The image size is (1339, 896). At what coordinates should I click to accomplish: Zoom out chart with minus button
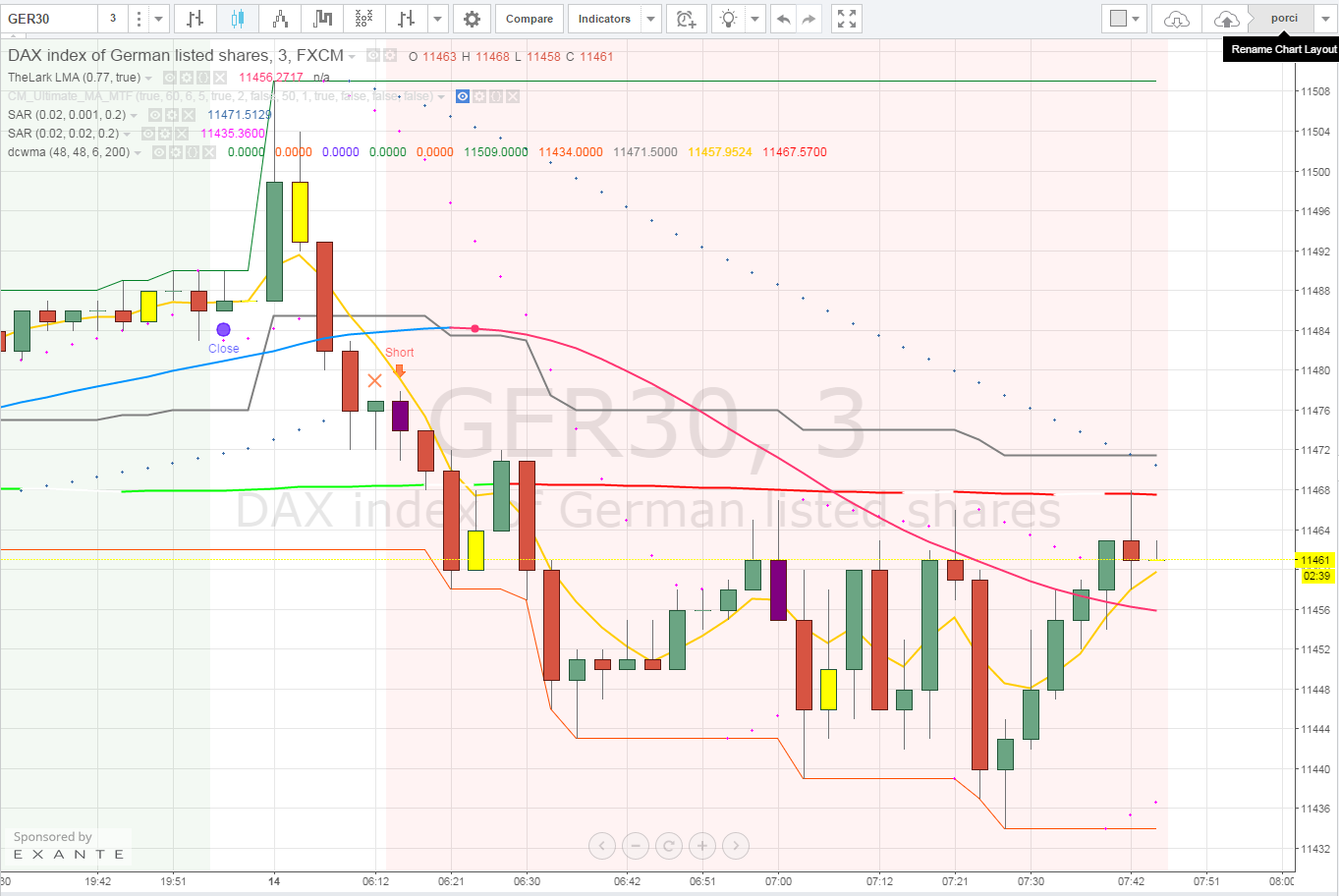coord(636,845)
